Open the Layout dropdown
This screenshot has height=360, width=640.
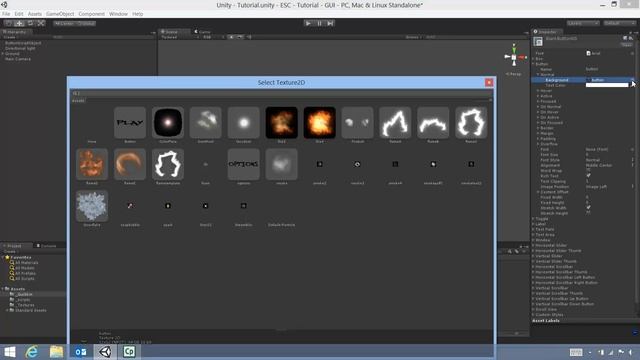(619, 23)
